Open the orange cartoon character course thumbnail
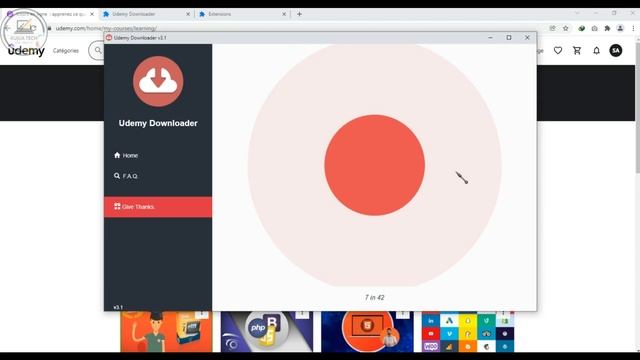Image resolution: width=640 pixels, height=360 pixels. coord(166,331)
